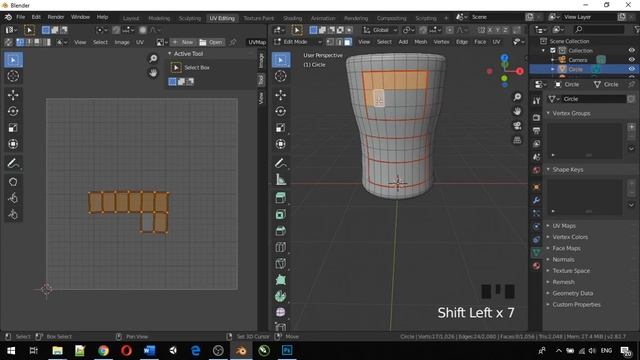Screen dimensions: 640x360
Task: Collapse the Shape Keys panel
Action: click(567, 169)
